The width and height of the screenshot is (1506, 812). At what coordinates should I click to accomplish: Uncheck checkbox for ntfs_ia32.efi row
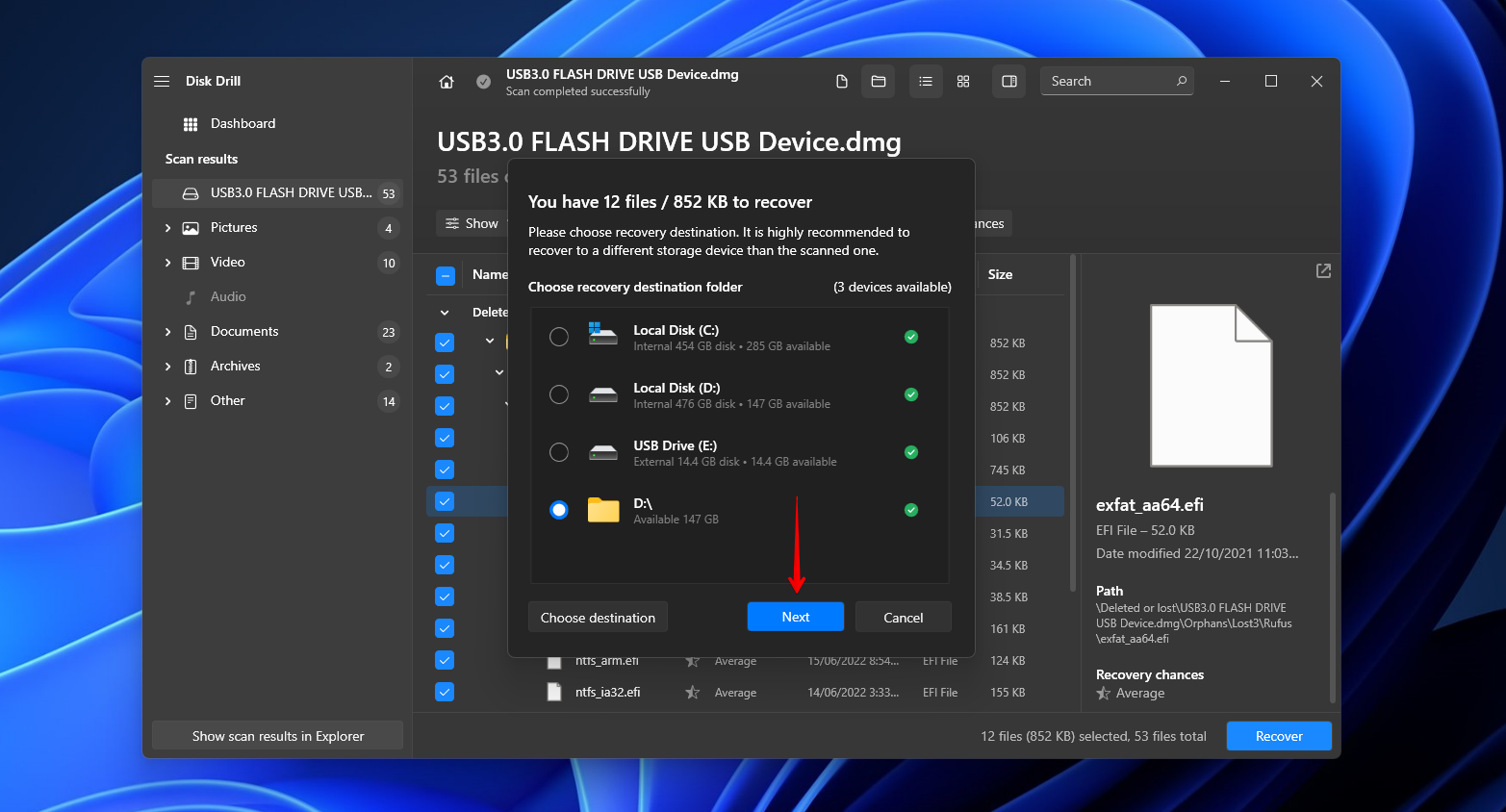tap(445, 692)
